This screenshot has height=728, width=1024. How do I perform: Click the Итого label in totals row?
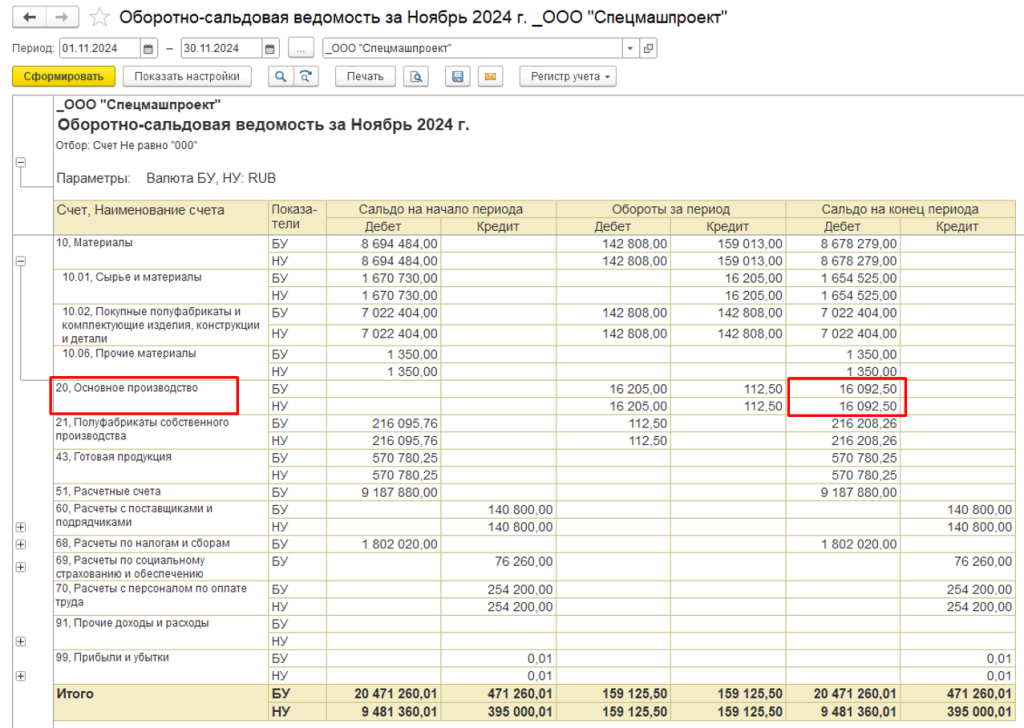pyautogui.click(x=75, y=694)
